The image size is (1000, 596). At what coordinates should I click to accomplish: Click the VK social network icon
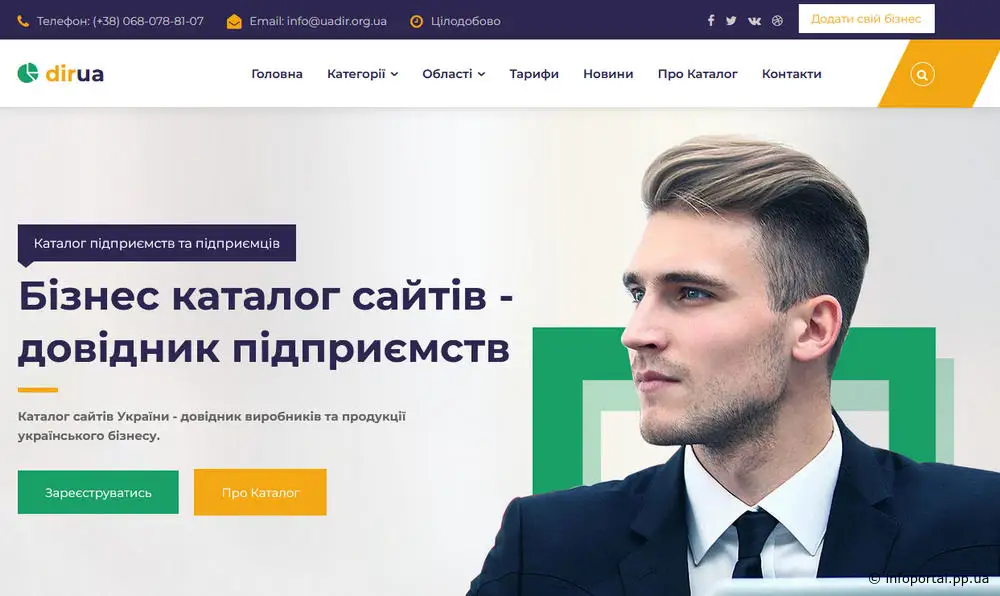[754, 21]
